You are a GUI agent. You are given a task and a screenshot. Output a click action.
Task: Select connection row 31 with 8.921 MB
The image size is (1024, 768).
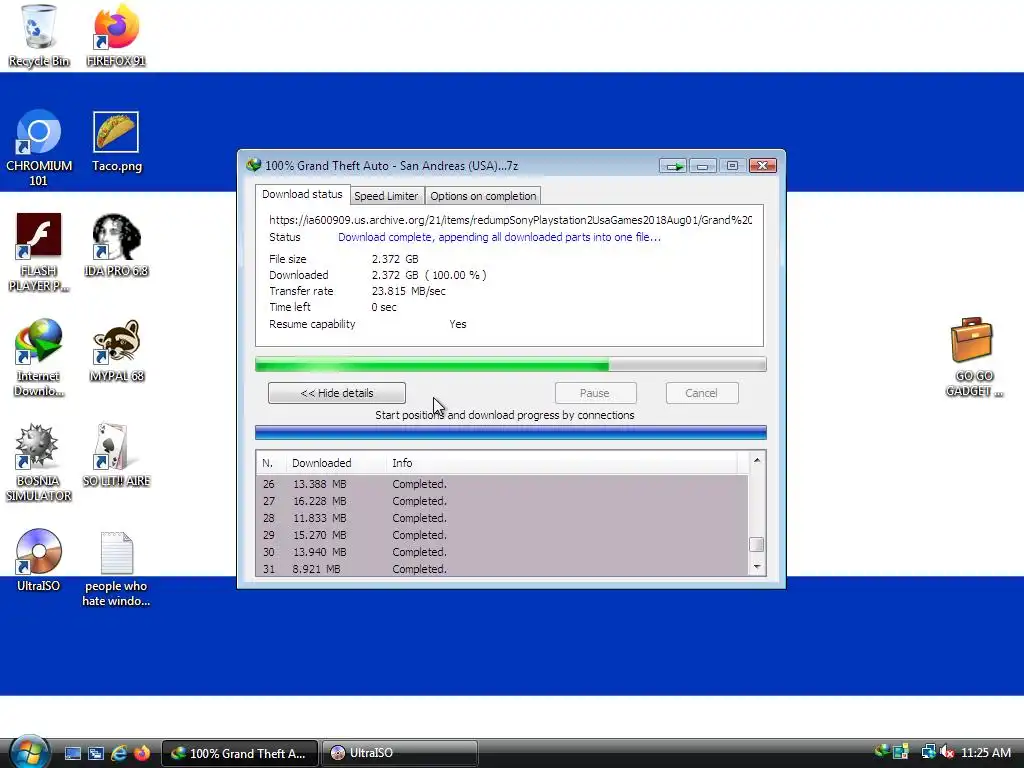(x=502, y=569)
